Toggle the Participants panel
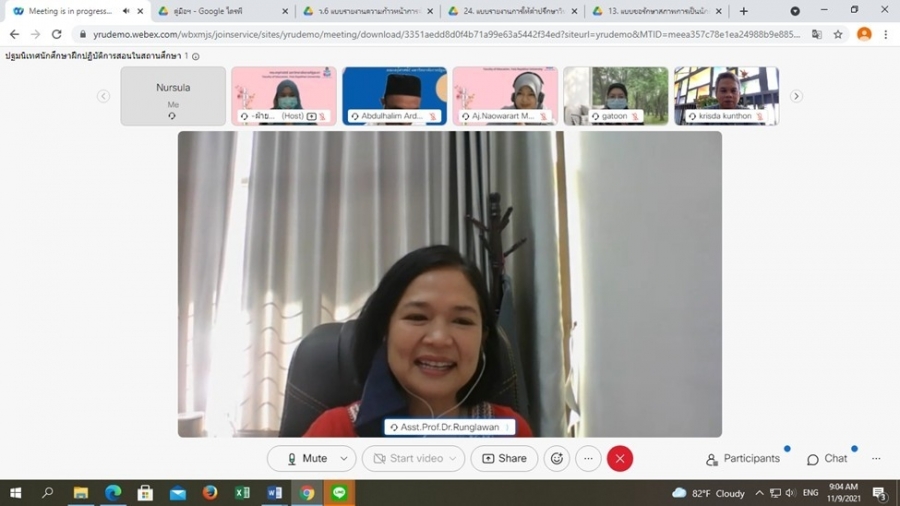The height and width of the screenshot is (506, 900). [743, 459]
